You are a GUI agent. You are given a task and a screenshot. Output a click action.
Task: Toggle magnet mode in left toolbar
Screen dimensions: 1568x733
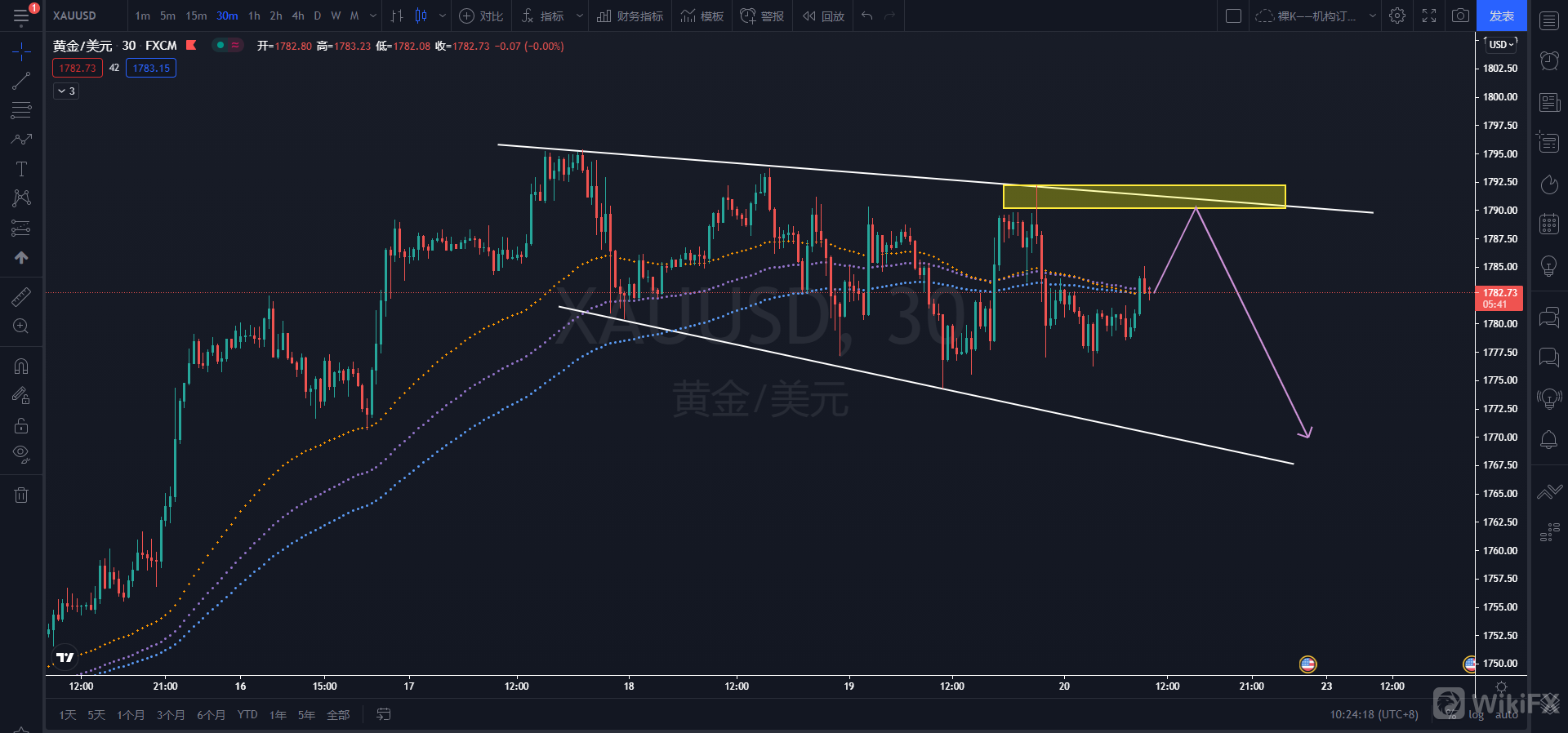[21, 366]
